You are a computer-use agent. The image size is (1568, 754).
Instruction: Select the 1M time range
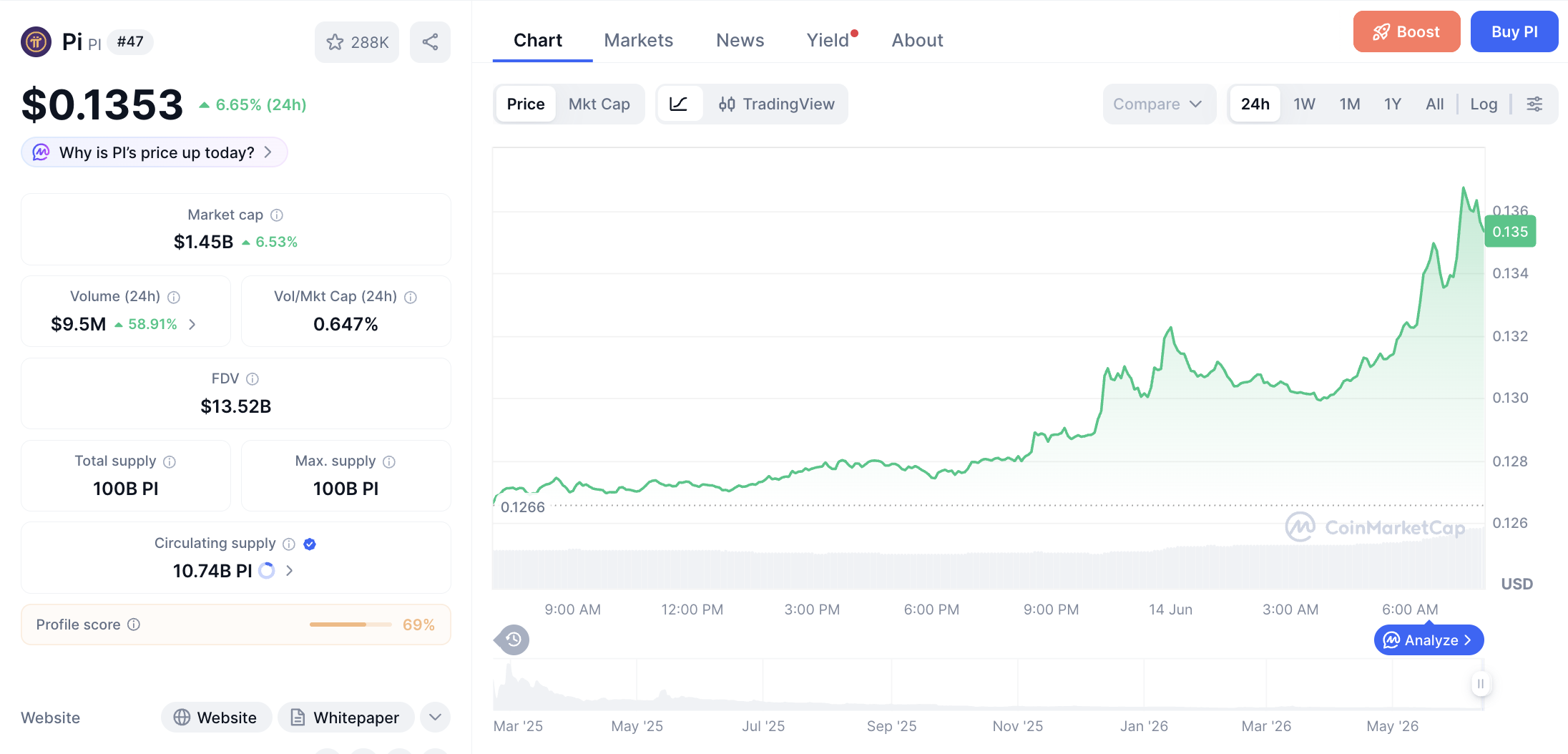1350,104
